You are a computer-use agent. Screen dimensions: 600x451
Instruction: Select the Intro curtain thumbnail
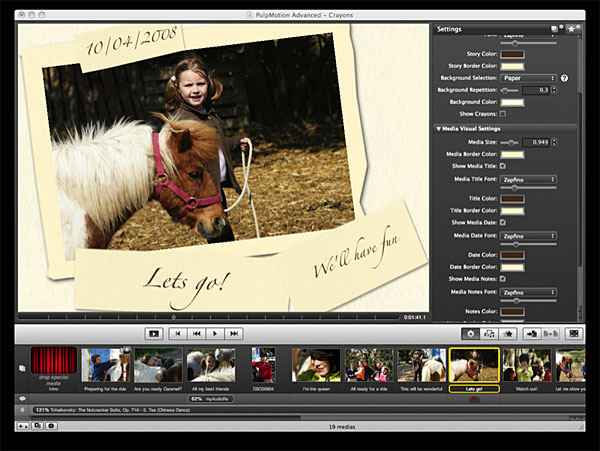pyautogui.click(x=53, y=360)
